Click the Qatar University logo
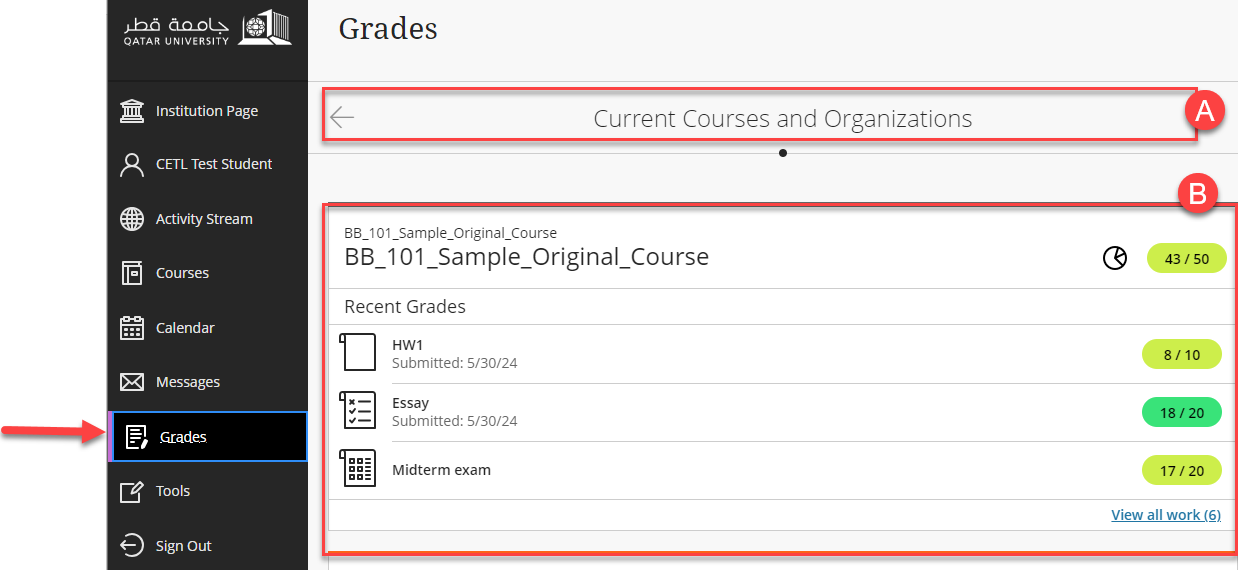 pos(208,29)
